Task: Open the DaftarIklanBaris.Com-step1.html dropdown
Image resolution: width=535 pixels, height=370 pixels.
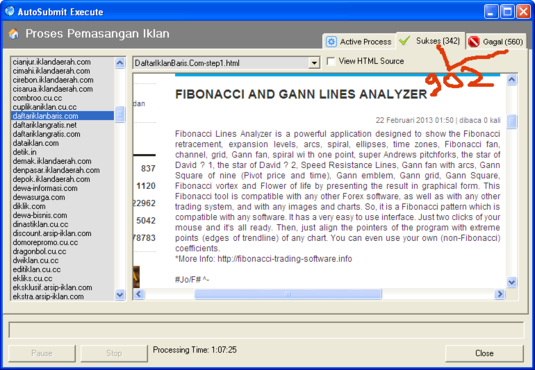Action: coord(314,63)
